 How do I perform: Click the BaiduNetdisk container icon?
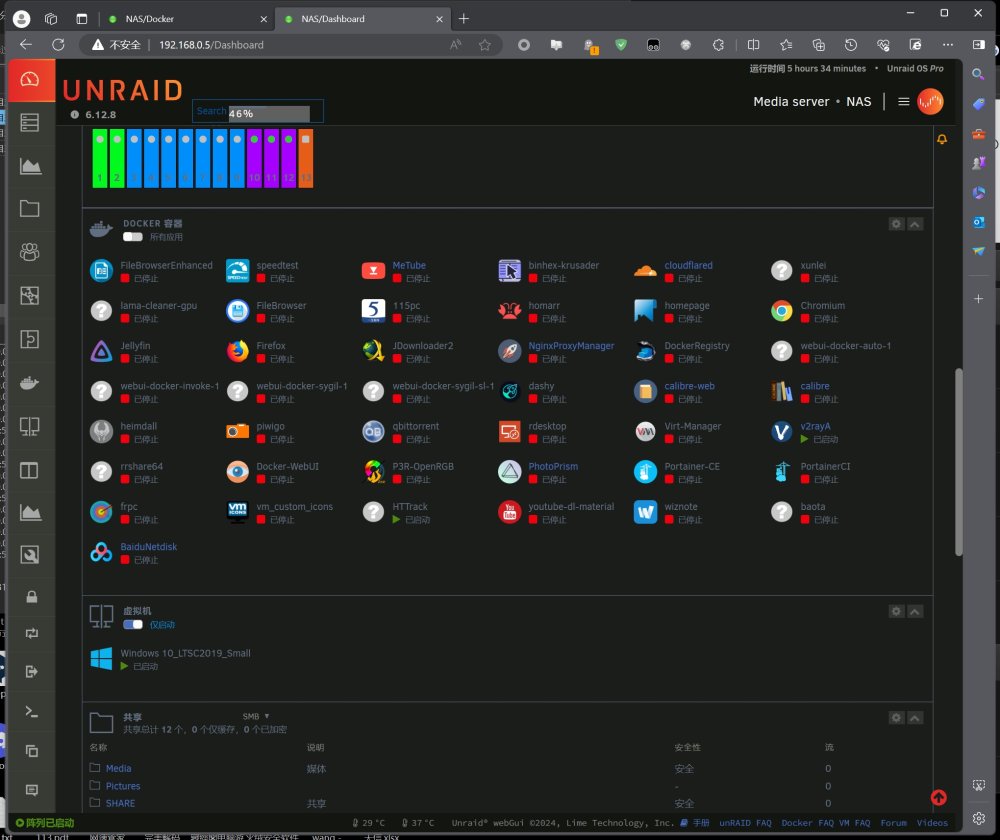(x=101, y=552)
